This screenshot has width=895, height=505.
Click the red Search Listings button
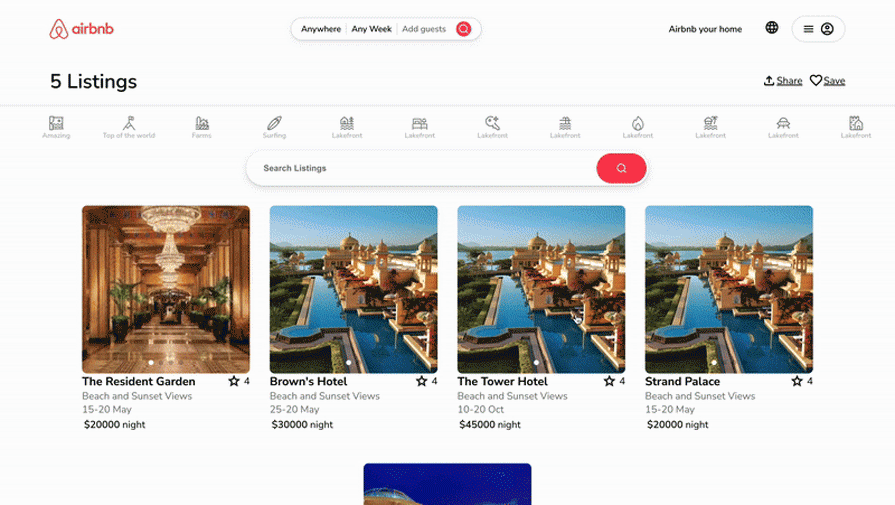pyautogui.click(x=621, y=168)
